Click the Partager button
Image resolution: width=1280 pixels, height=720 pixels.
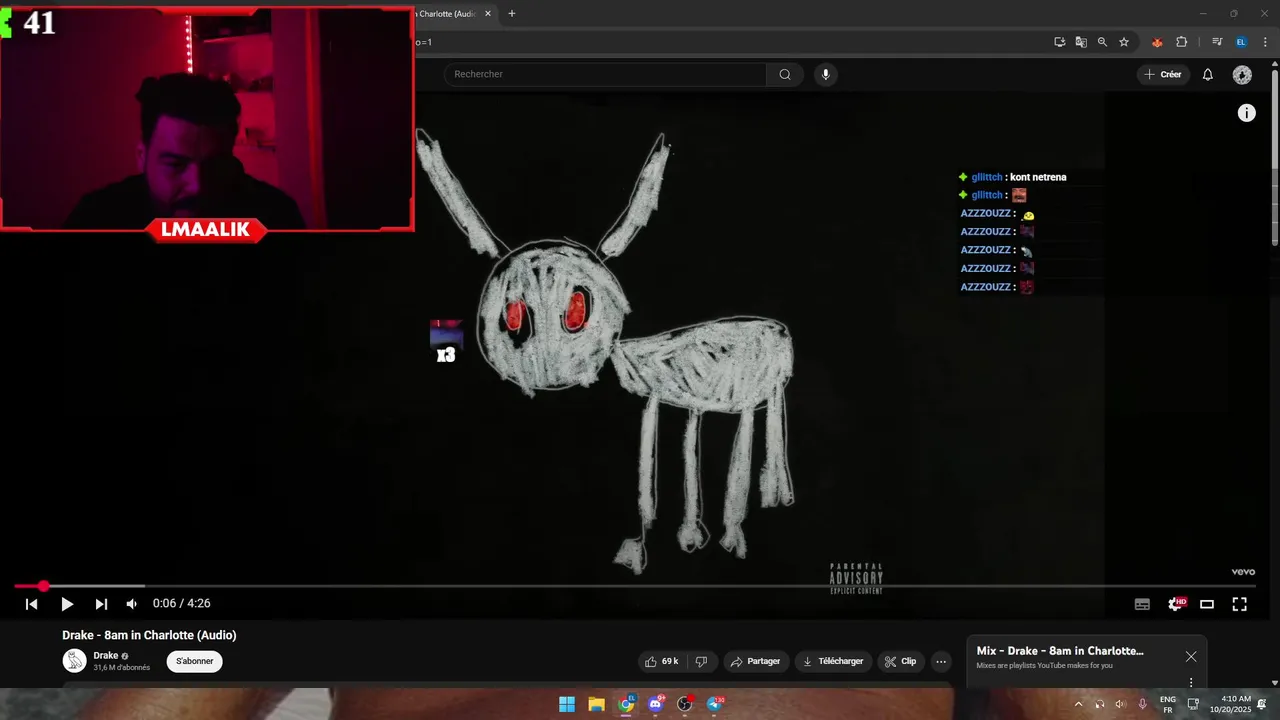[x=755, y=661]
